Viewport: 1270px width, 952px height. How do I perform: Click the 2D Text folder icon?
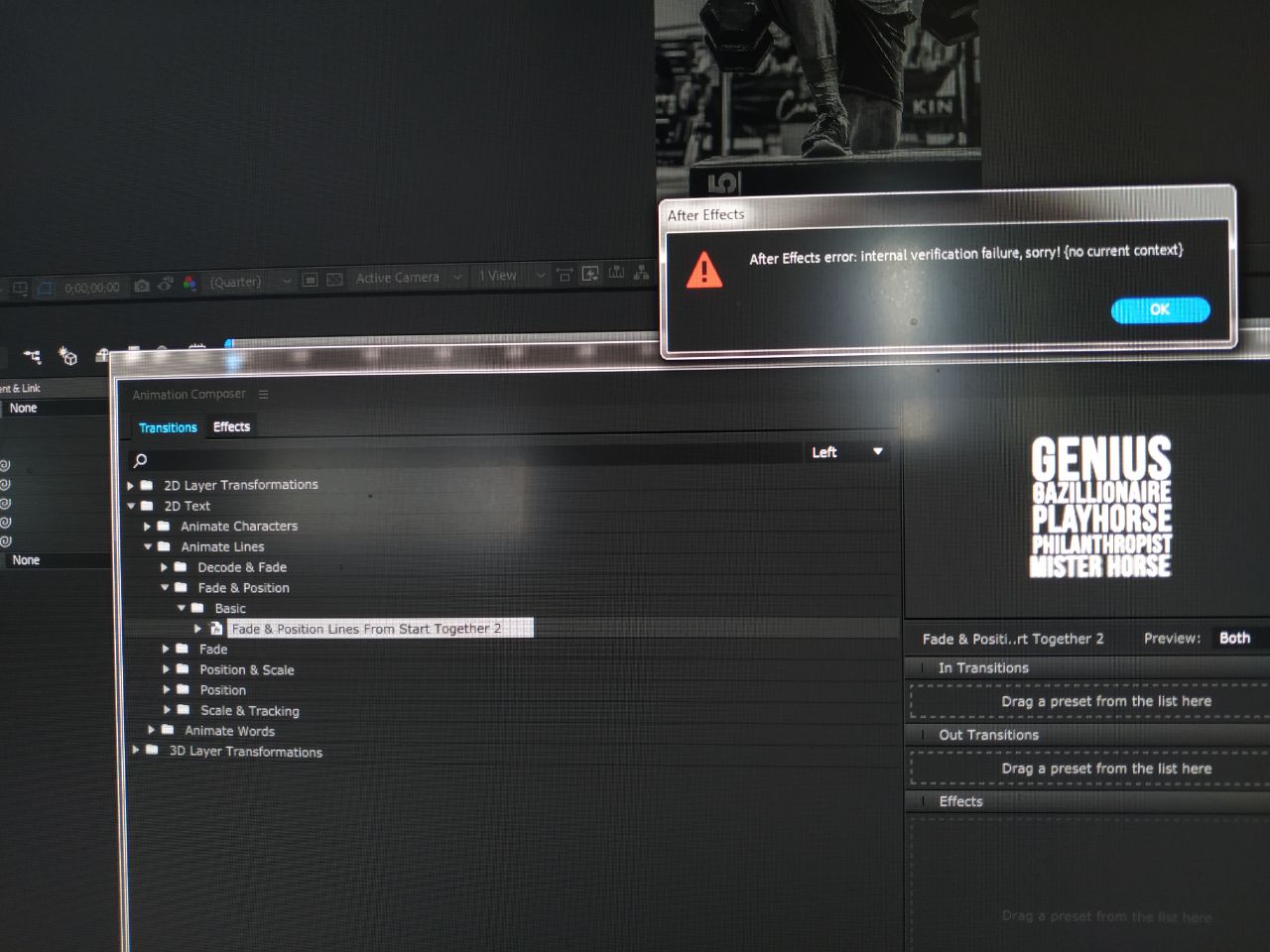(x=147, y=506)
